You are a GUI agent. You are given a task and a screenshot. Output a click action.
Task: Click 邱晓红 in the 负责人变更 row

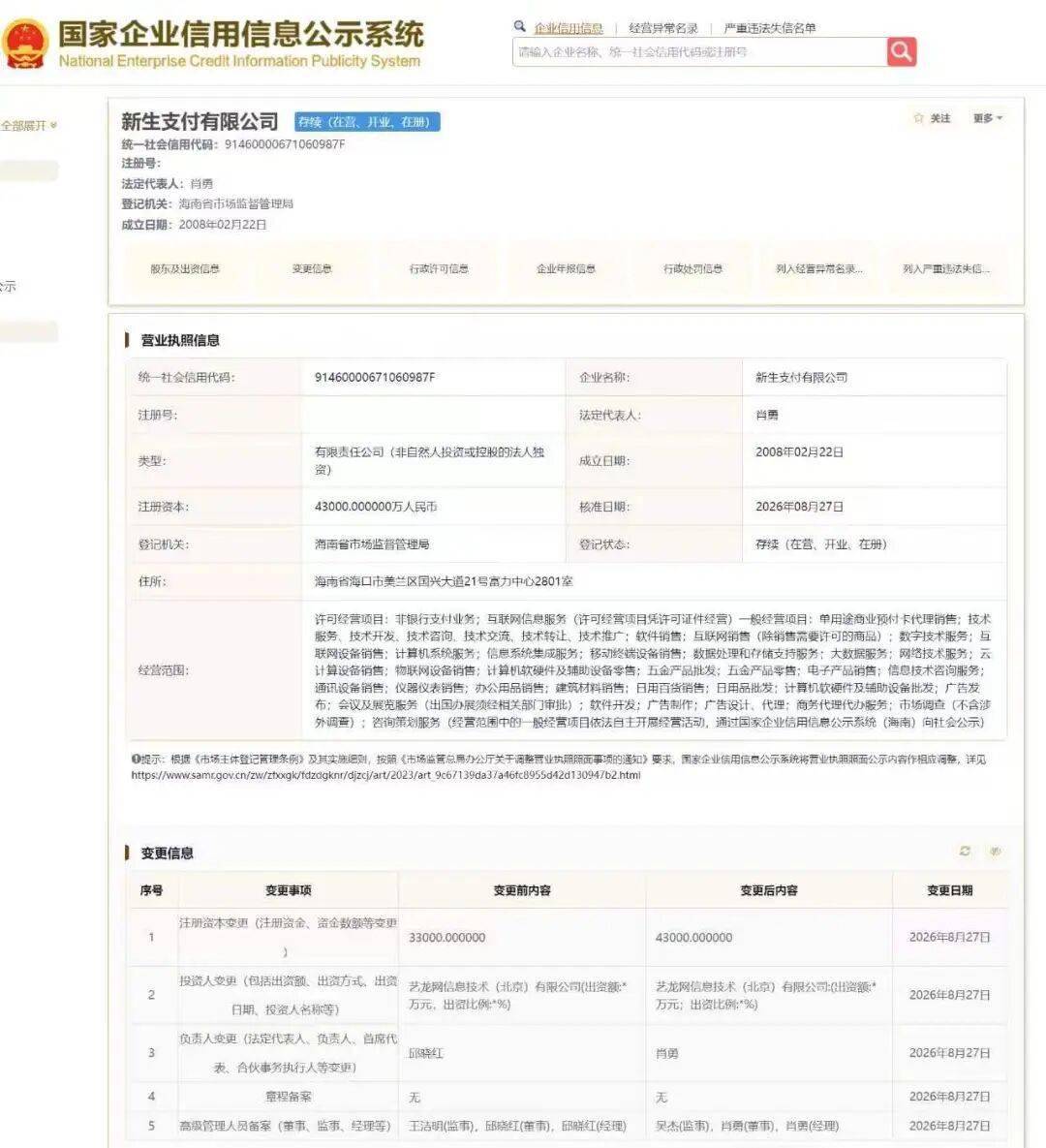[426, 1053]
